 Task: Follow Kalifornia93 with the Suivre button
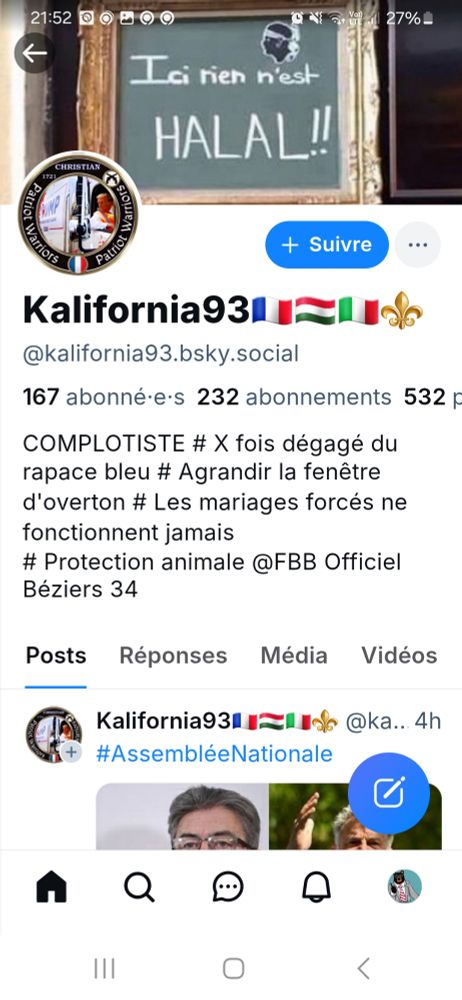pyautogui.click(x=327, y=244)
